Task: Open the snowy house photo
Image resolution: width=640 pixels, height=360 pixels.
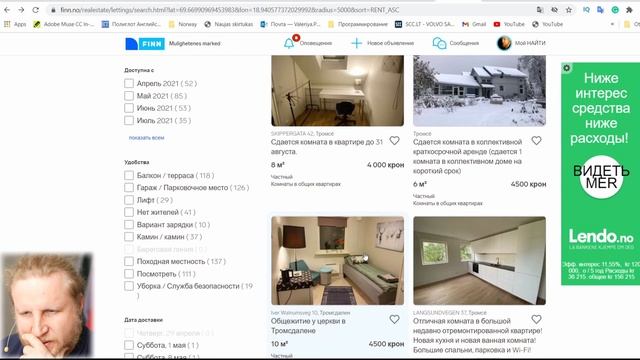Action: tap(479, 91)
